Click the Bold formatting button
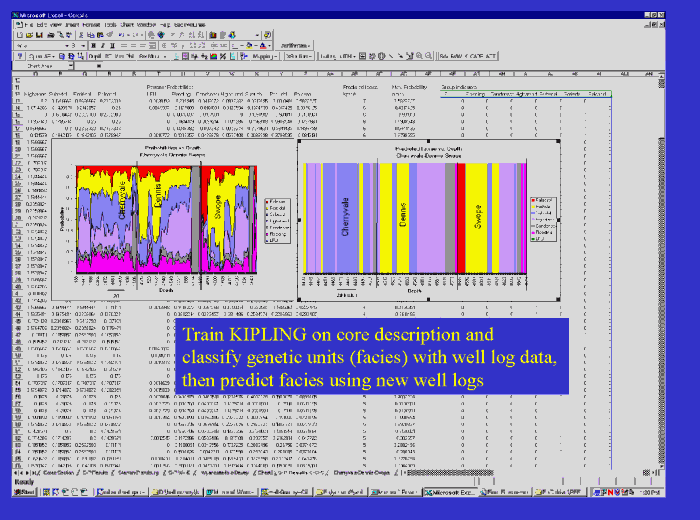This screenshot has width=700, height=520. (x=92, y=45)
